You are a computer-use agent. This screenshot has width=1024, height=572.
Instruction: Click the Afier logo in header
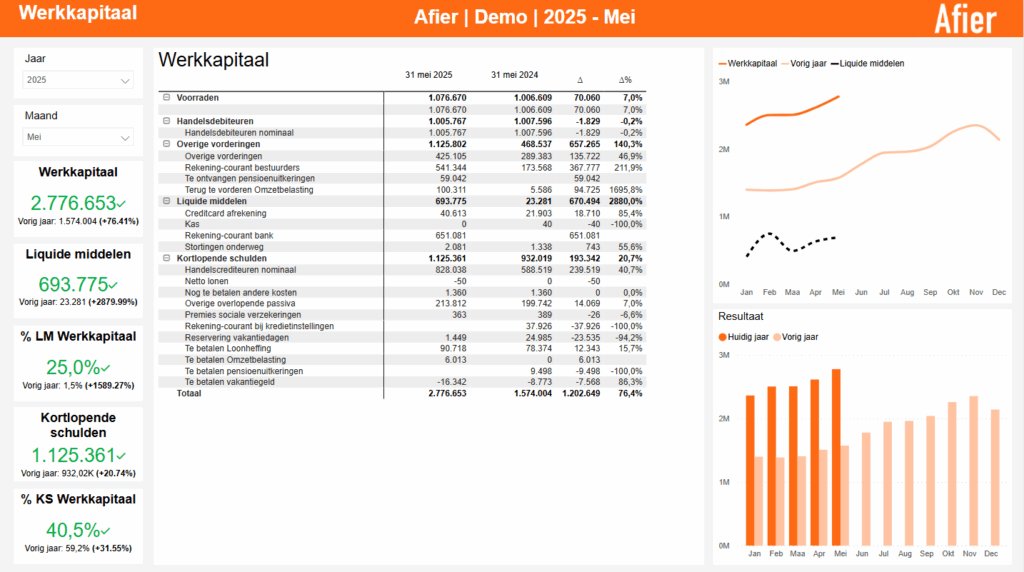[965, 19]
